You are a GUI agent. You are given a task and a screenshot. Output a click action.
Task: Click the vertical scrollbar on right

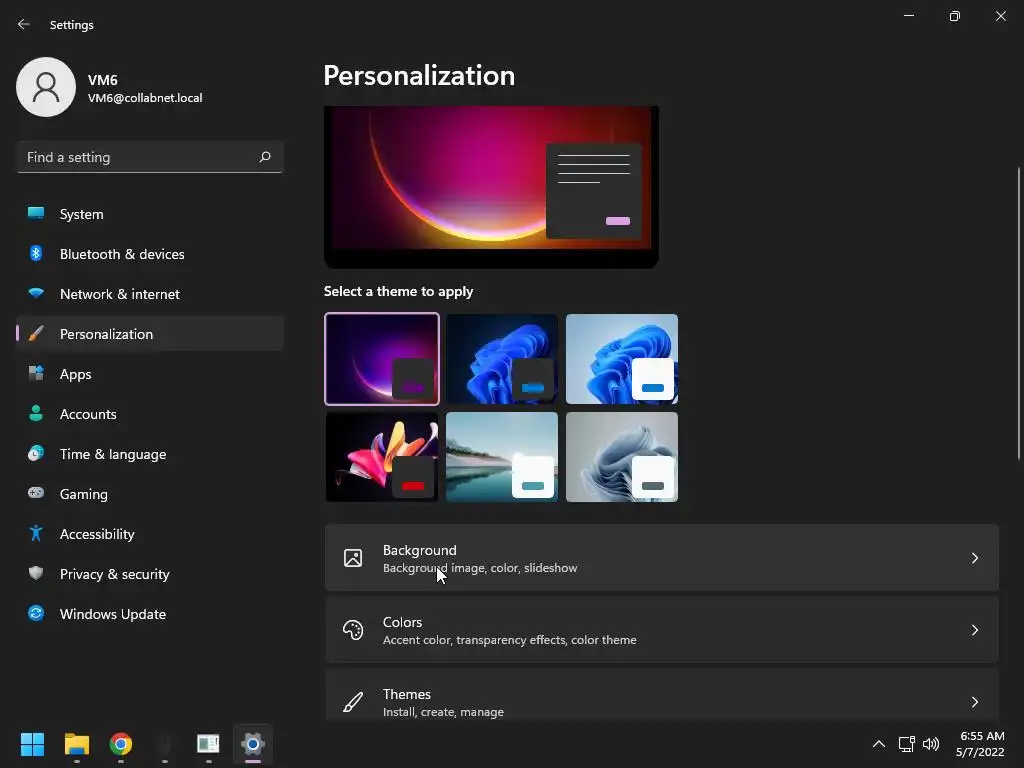[1019, 313]
